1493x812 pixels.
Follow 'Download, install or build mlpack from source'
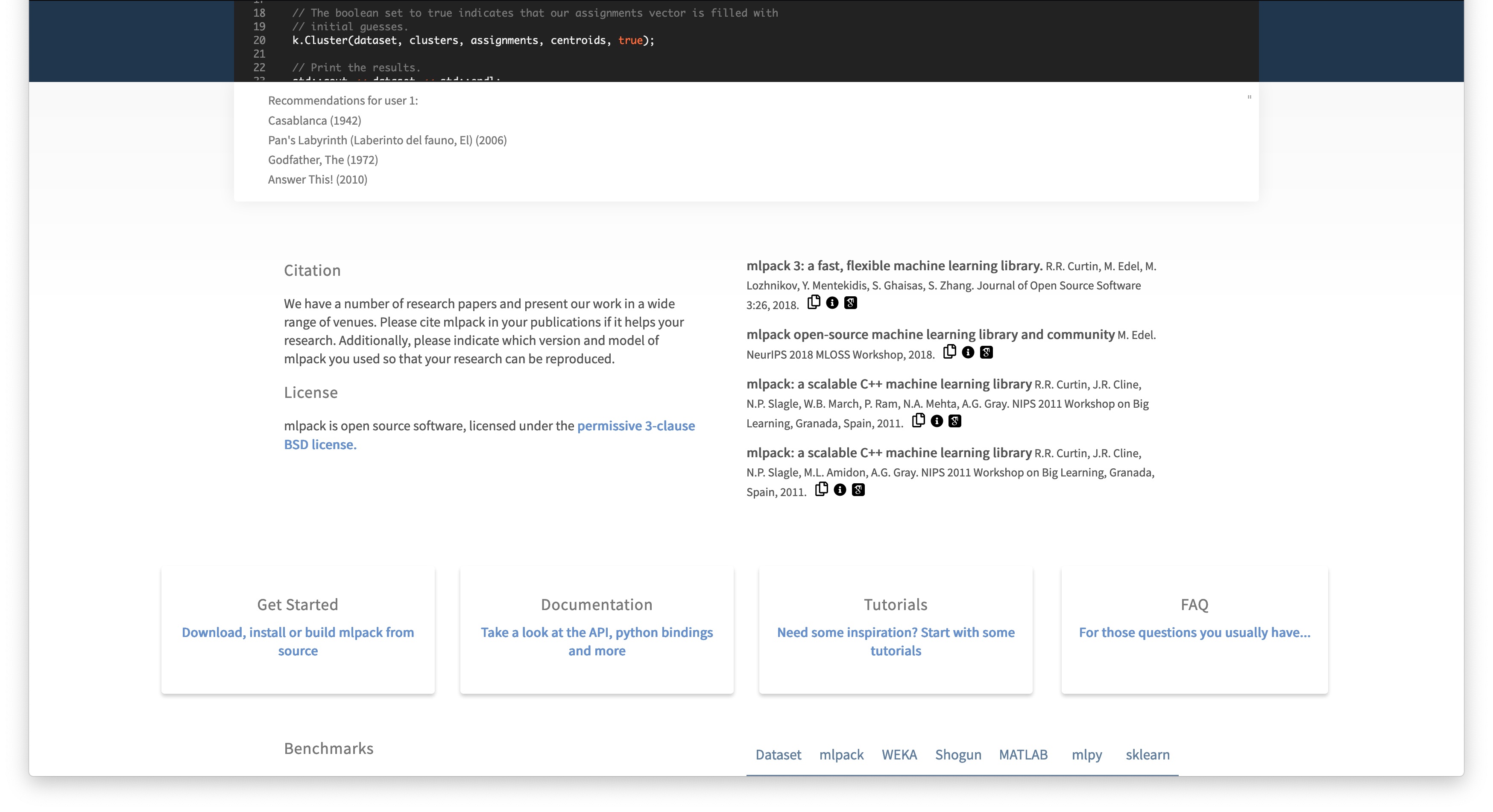pos(298,641)
